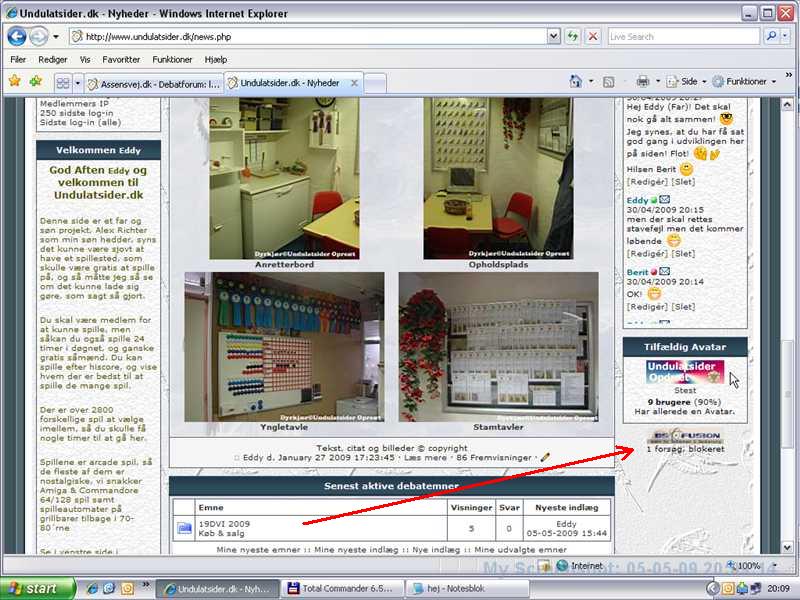Expand command bar overflow chevron
Image resolution: width=800 pixels, height=600 pixels.
point(788,76)
